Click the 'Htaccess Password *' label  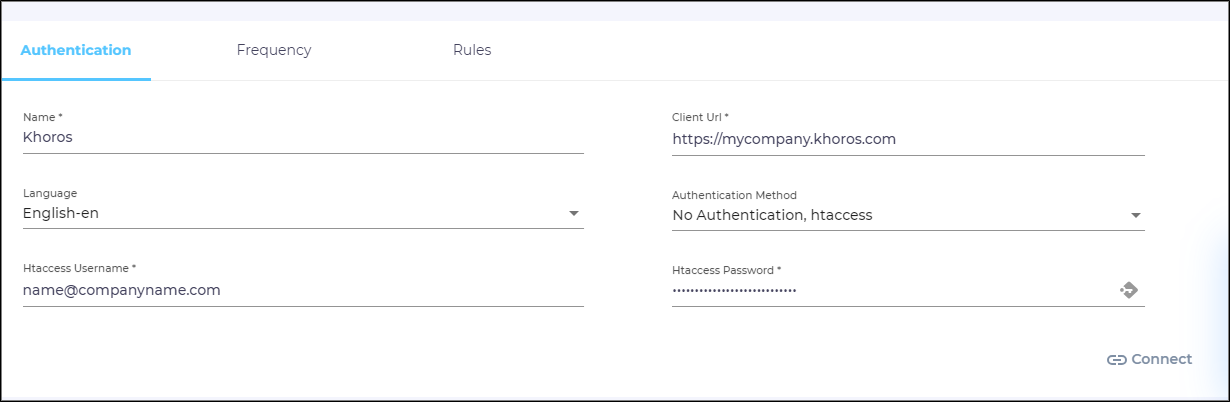click(x=726, y=270)
